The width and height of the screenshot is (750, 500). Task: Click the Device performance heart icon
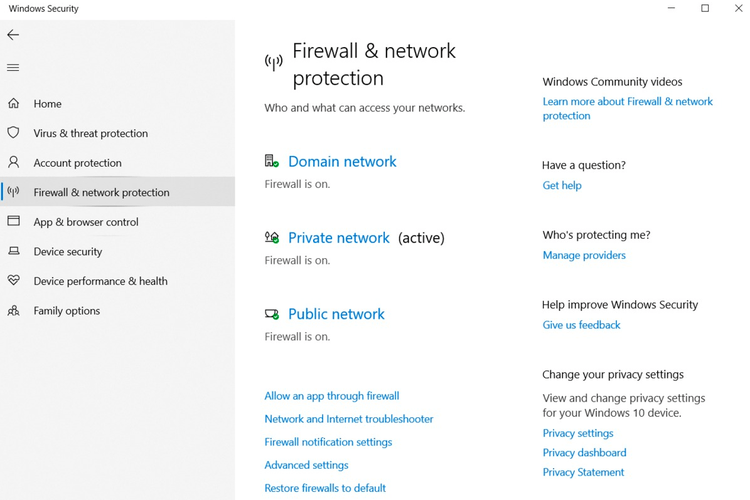click(x=13, y=281)
